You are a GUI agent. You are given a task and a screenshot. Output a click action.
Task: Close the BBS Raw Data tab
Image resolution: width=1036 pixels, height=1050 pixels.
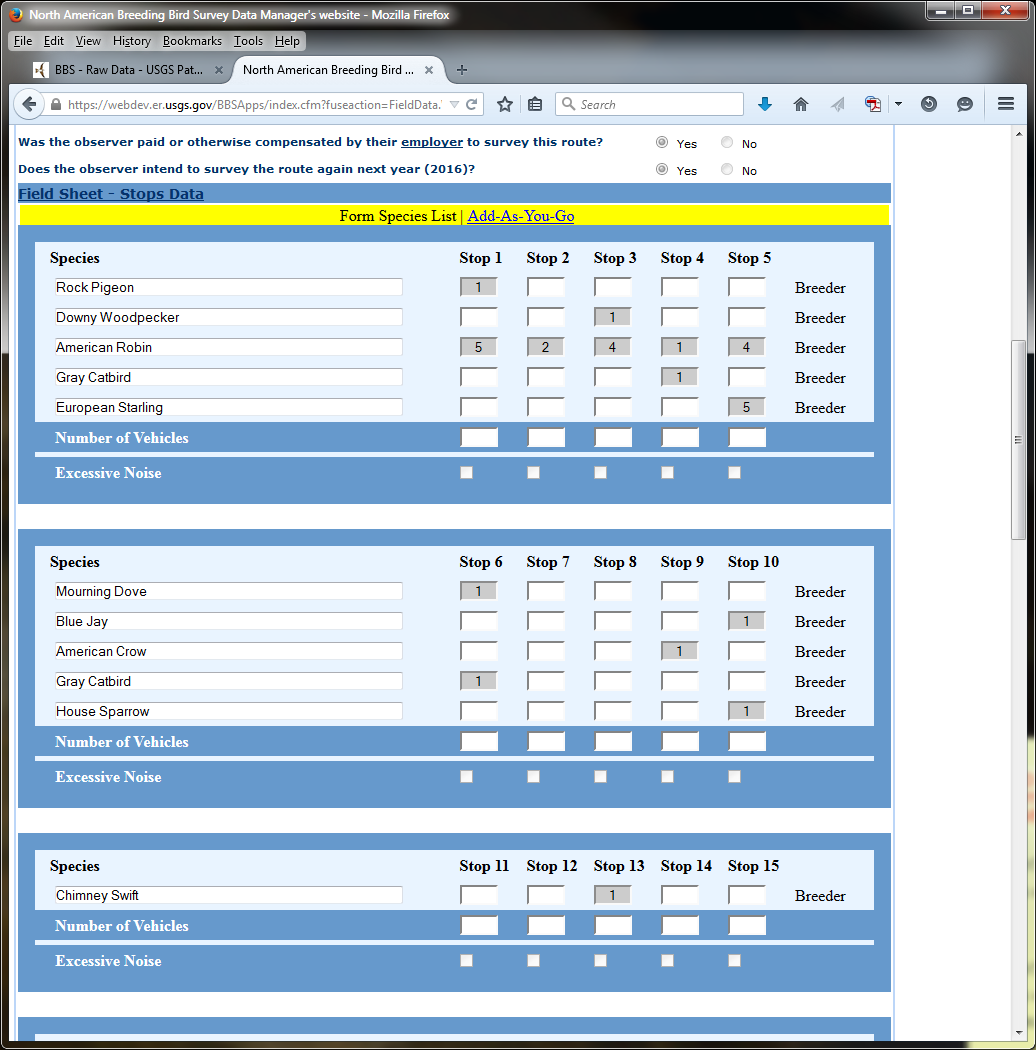point(218,70)
